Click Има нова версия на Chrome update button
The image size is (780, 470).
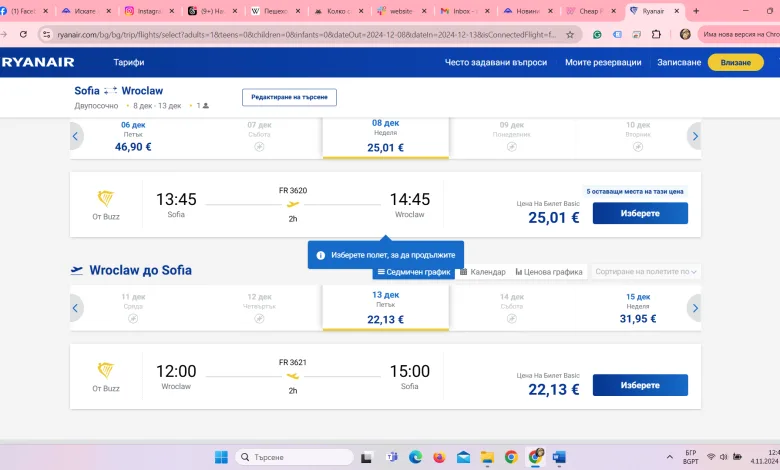coord(740,34)
